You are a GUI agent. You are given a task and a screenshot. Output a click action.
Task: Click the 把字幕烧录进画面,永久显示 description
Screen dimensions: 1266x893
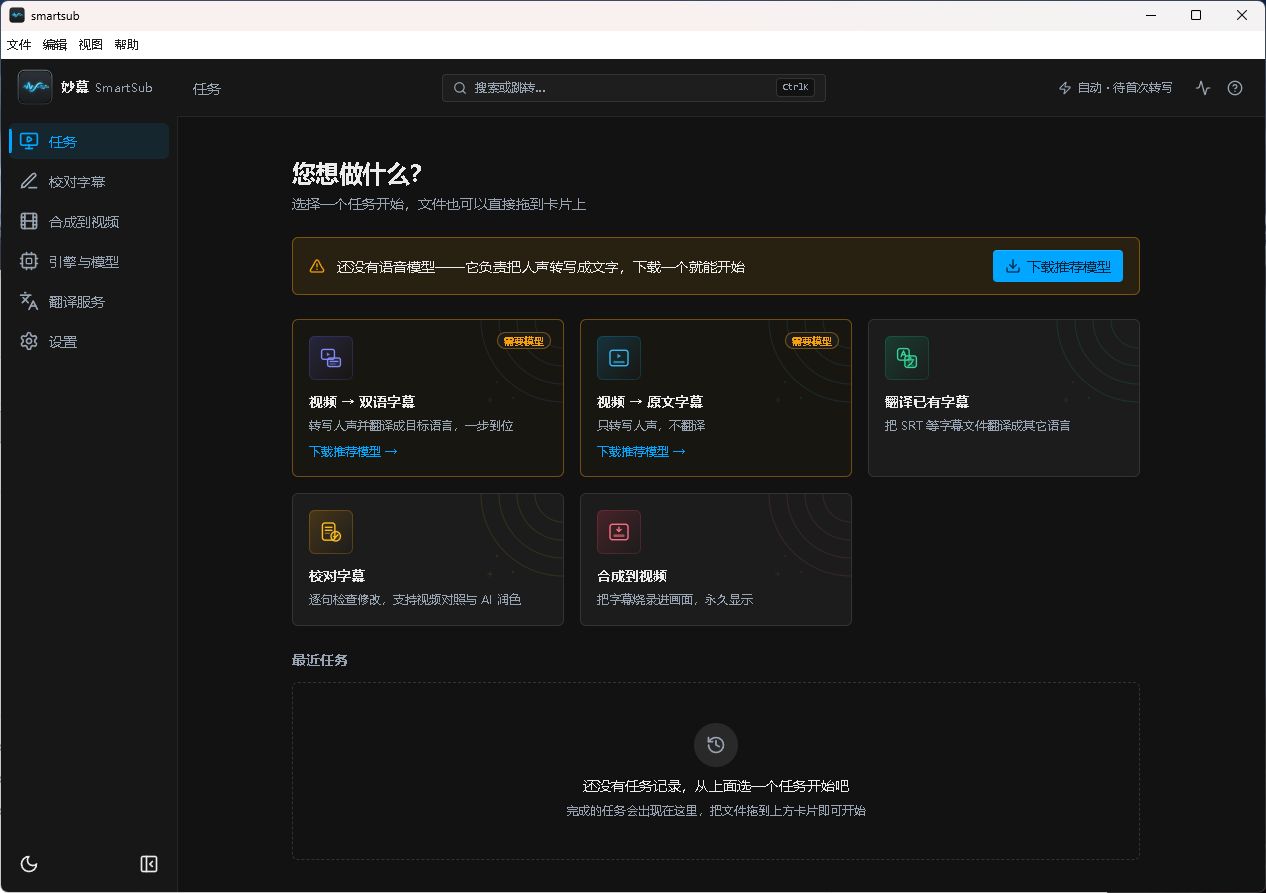[675, 600]
